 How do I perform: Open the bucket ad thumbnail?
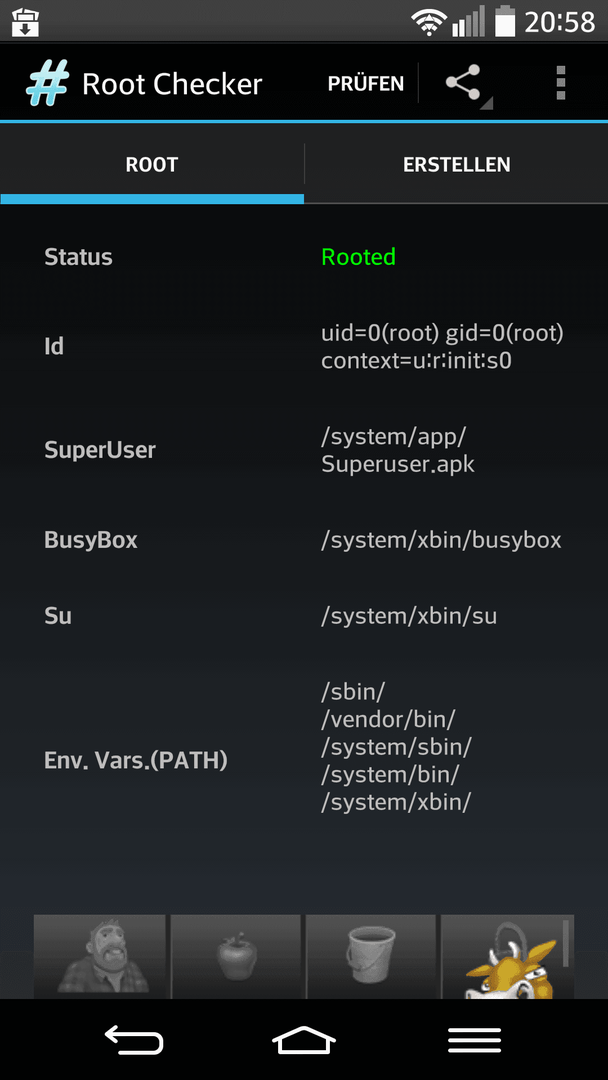tap(370, 956)
